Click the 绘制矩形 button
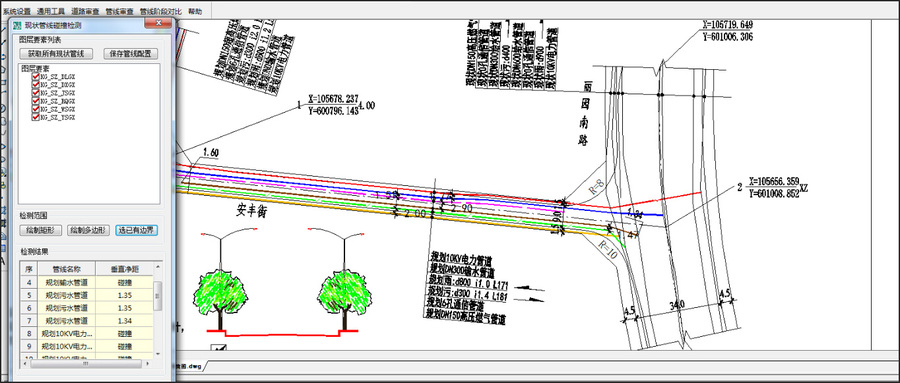 [x=40, y=230]
